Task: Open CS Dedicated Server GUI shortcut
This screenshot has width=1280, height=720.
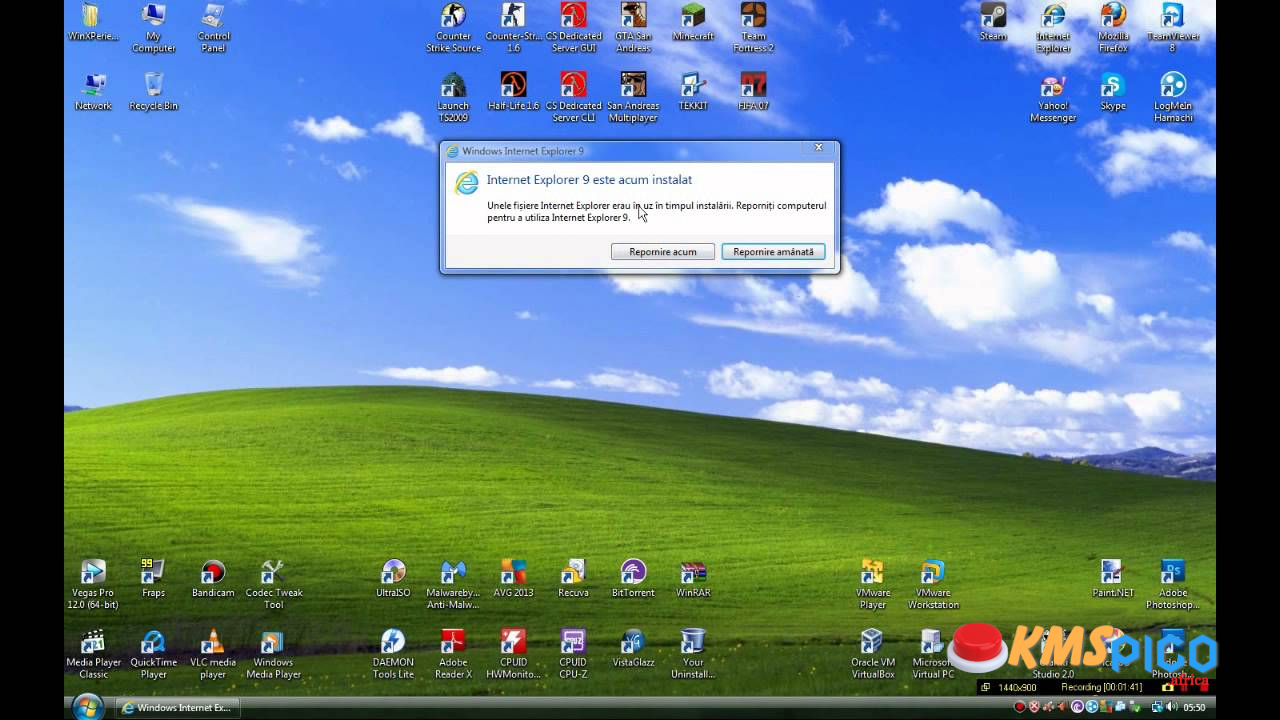Action: point(573,29)
